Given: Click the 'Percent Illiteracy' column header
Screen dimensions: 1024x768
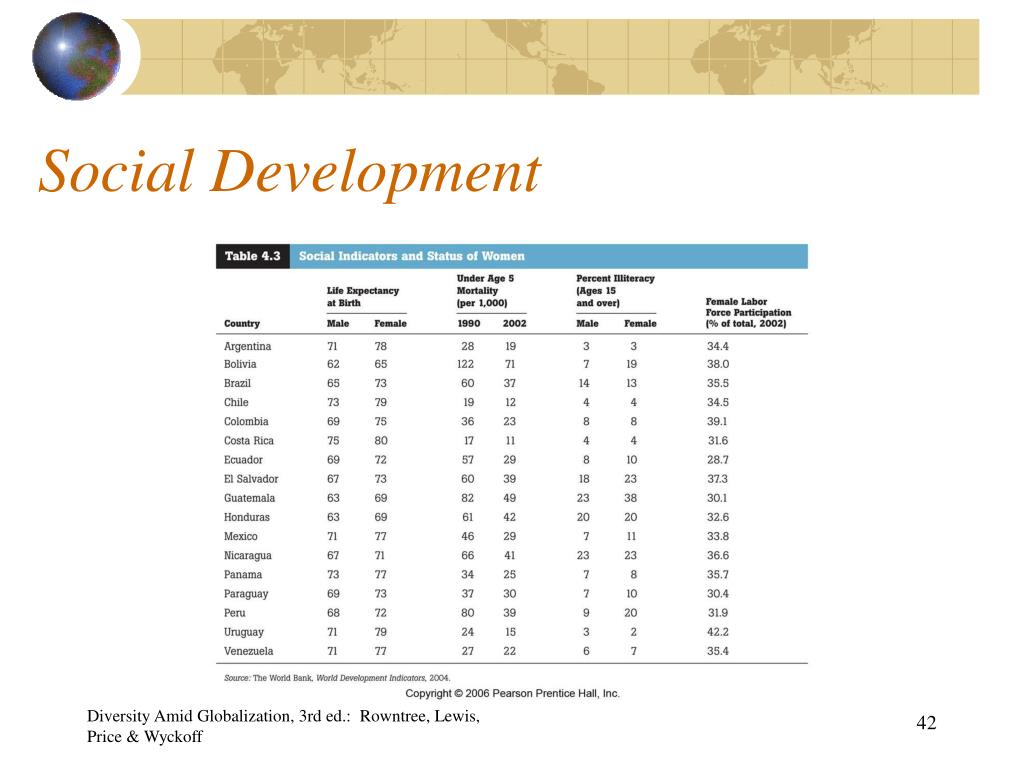Looking at the screenshot, I should tap(615, 291).
